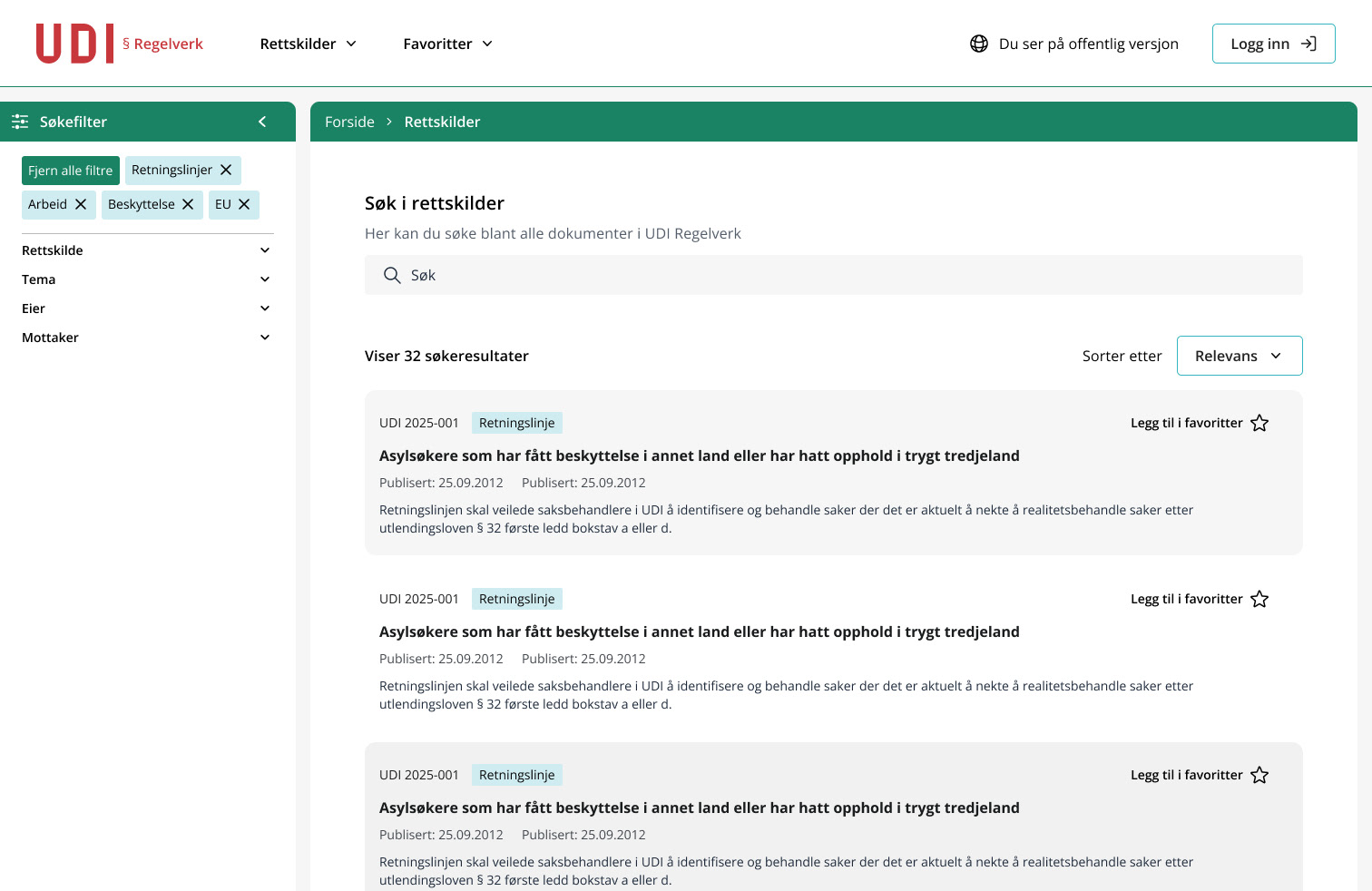Click the UDI Regelverk logo
Image resolution: width=1372 pixels, height=891 pixels.
pyautogui.click(x=119, y=44)
